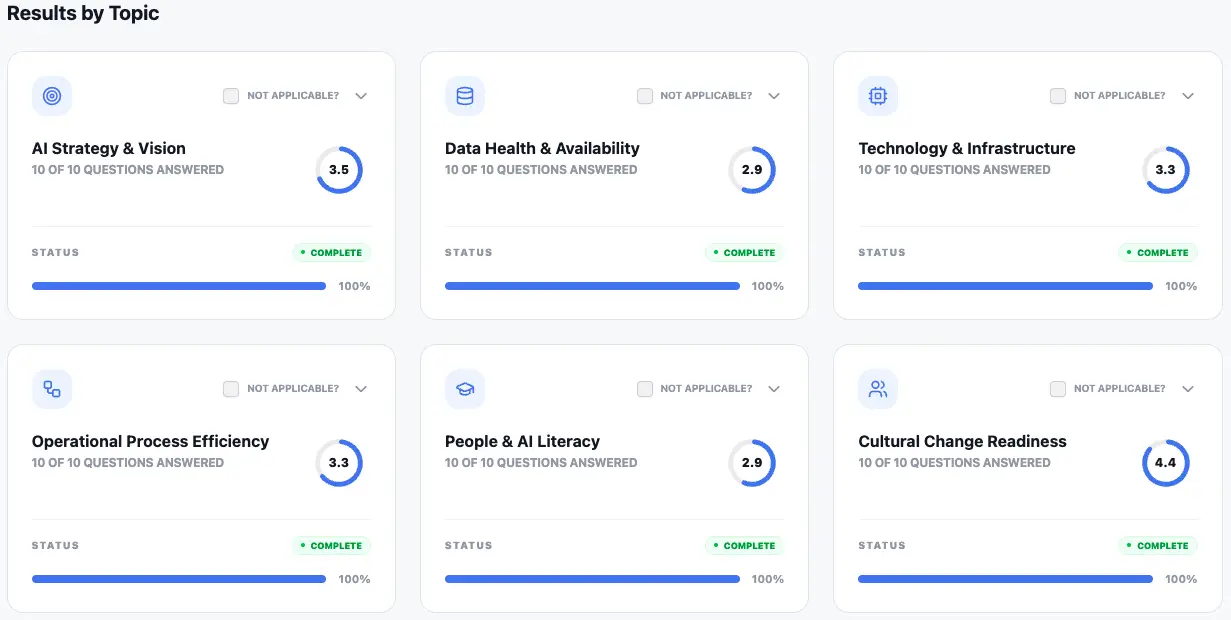The width and height of the screenshot is (1231, 620).
Task: Check Not Applicable for Data Health & Availability
Action: pos(645,96)
